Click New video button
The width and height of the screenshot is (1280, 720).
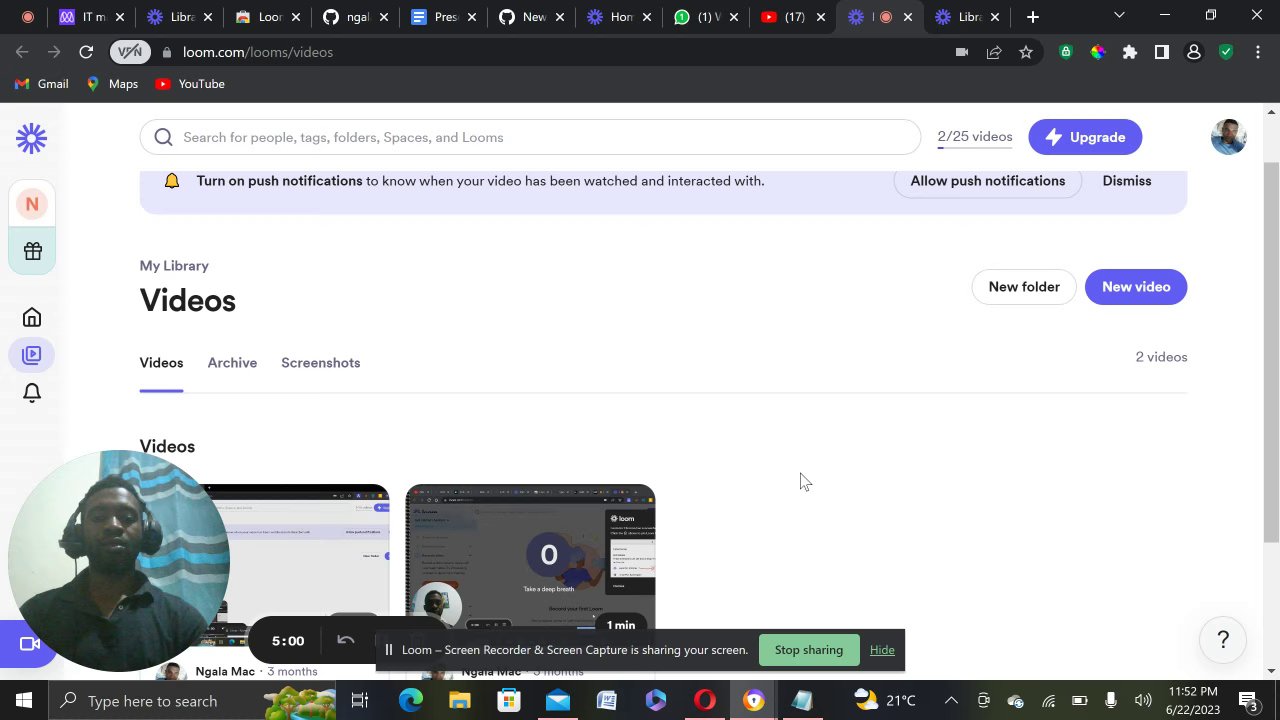(1136, 287)
